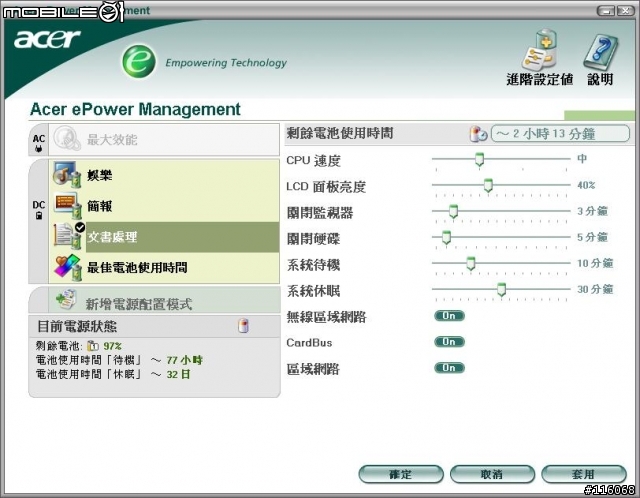Click the 最佳電池使用時間 profile icon
The width and height of the screenshot is (640, 498).
(x=68, y=267)
